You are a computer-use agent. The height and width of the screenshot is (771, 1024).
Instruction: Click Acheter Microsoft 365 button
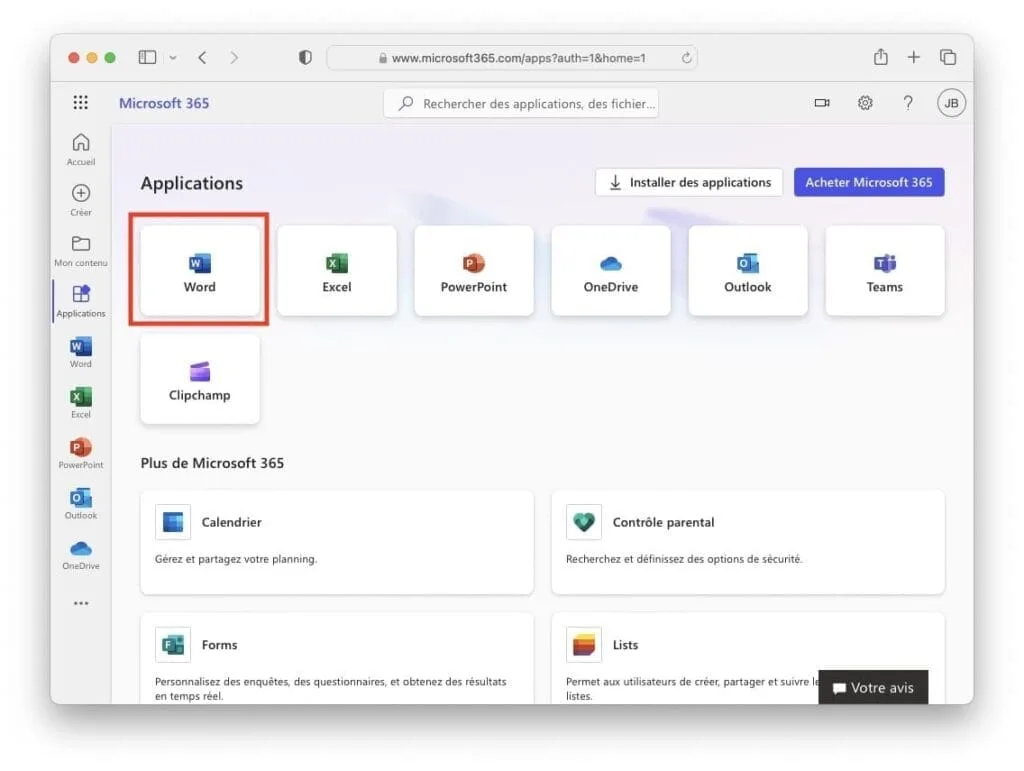(869, 182)
